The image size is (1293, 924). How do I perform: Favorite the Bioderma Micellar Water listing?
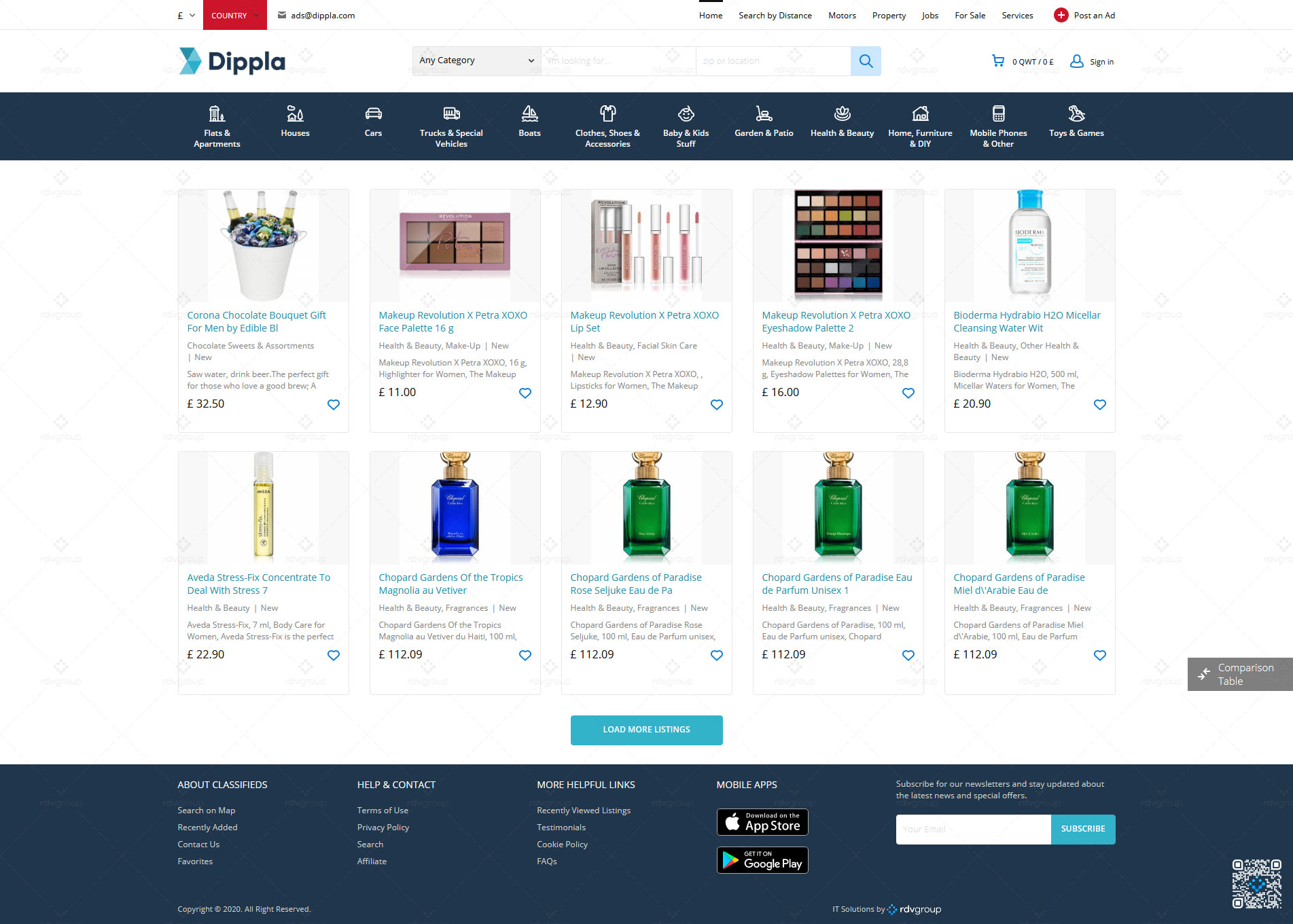click(1100, 404)
